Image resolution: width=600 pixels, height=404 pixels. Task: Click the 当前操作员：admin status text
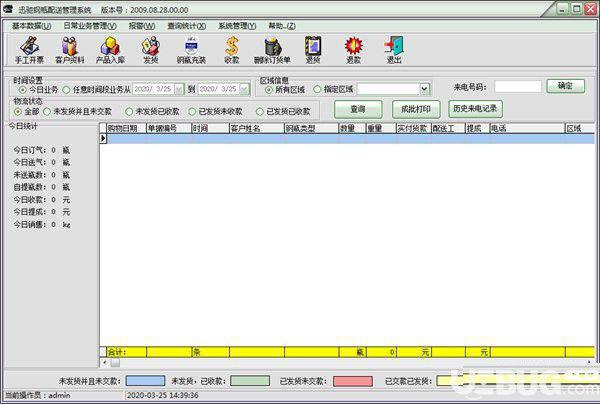(x=38, y=395)
